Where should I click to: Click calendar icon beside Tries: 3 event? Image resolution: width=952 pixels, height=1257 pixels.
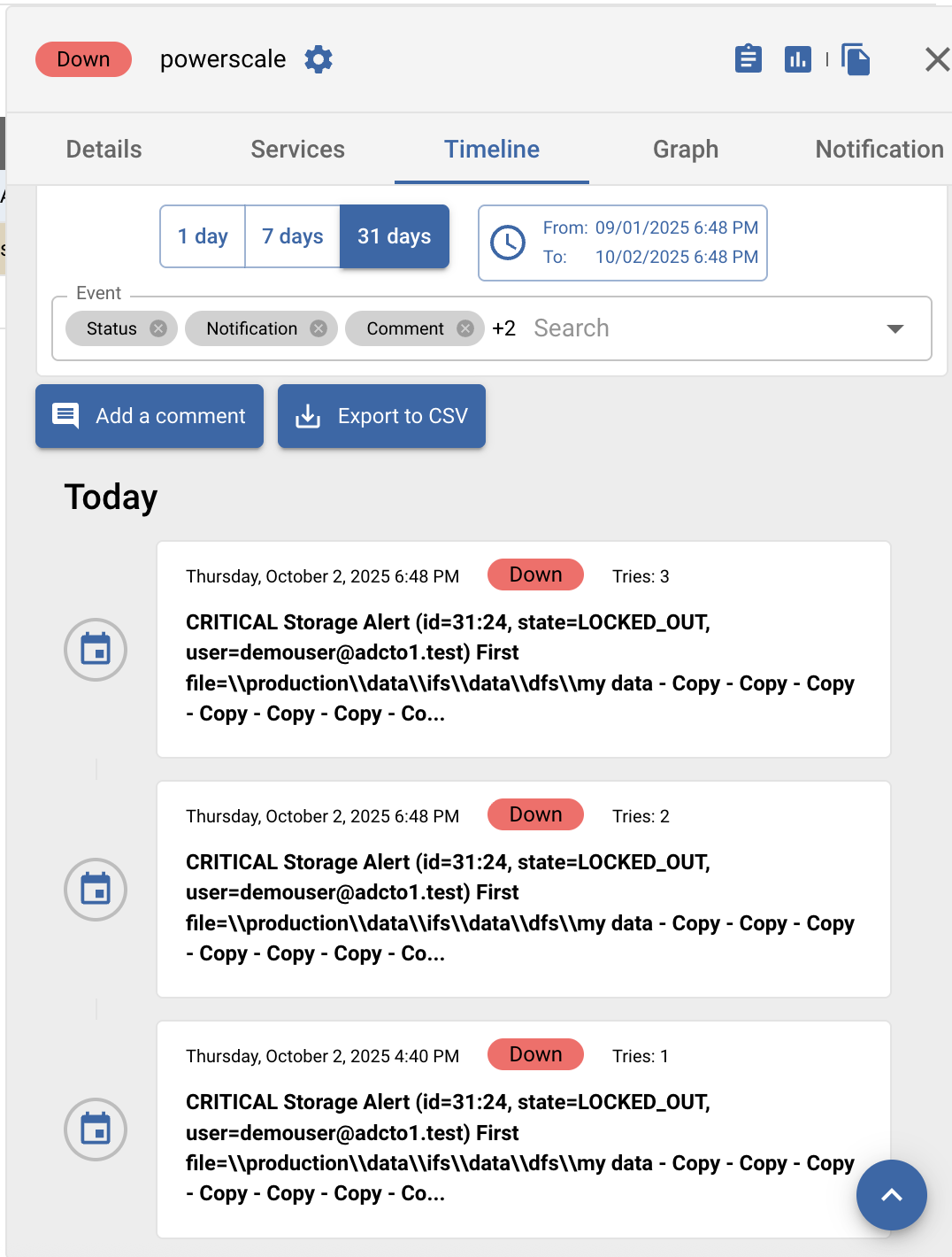96,650
